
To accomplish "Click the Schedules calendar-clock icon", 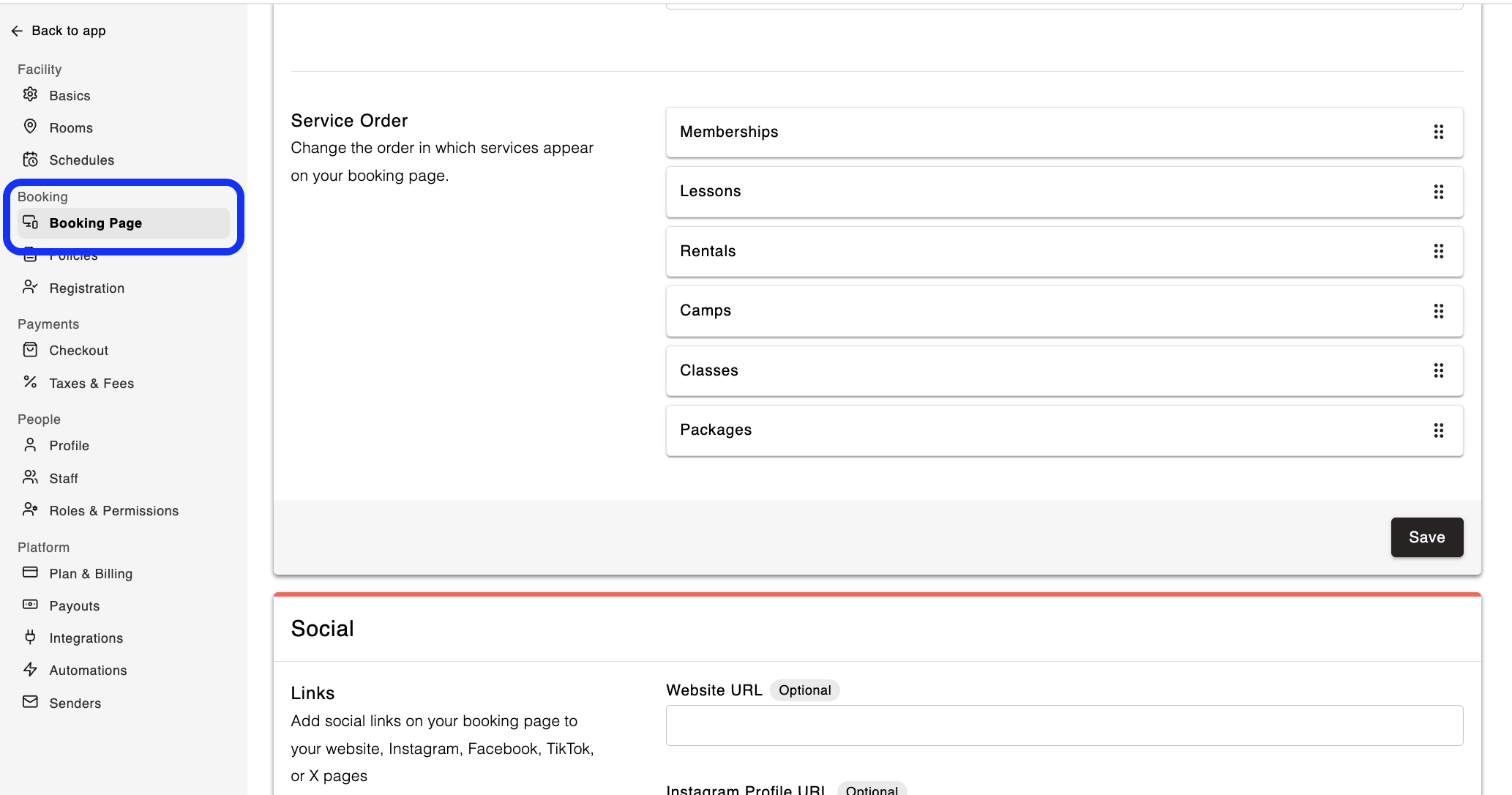I will [30, 160].
